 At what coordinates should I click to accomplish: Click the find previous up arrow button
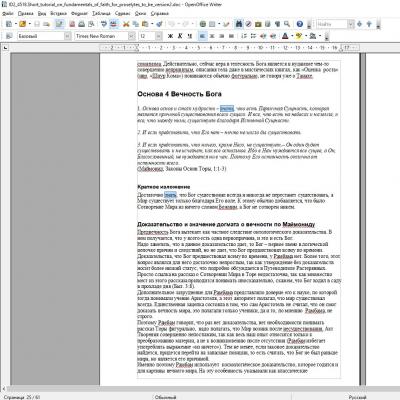(x=369, y=24)
